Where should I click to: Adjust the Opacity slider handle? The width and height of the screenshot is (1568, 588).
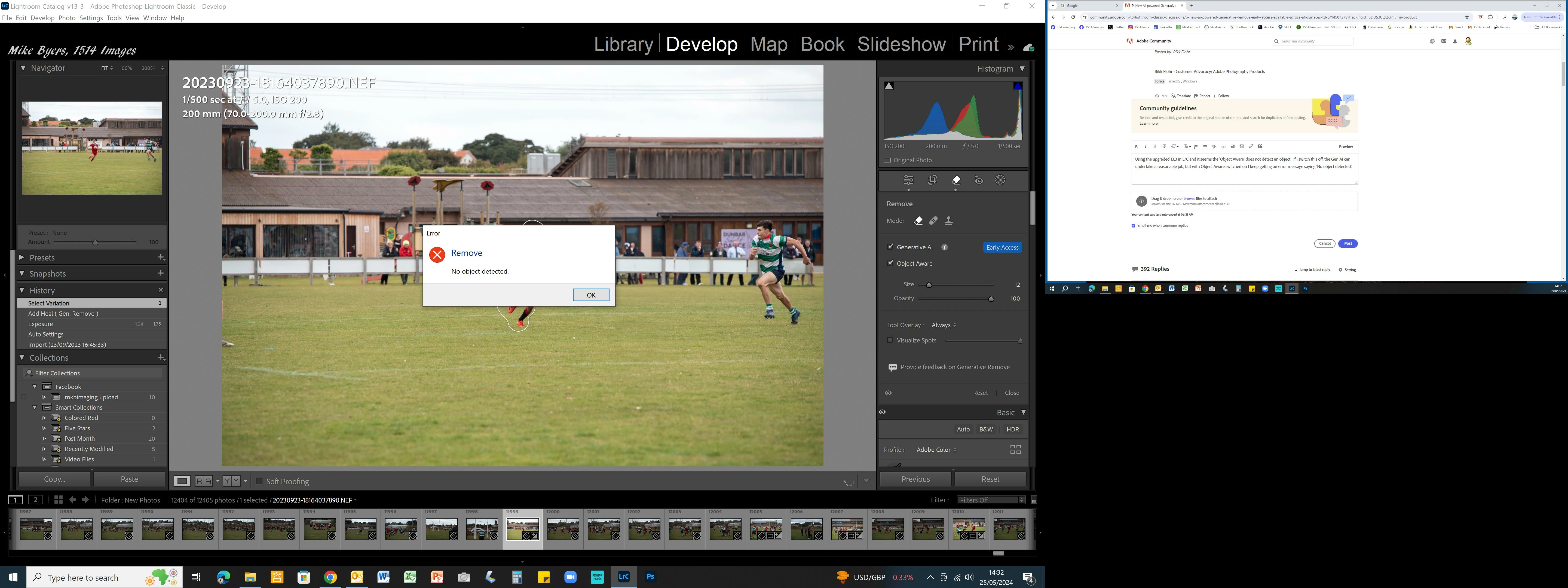point(991,299)
